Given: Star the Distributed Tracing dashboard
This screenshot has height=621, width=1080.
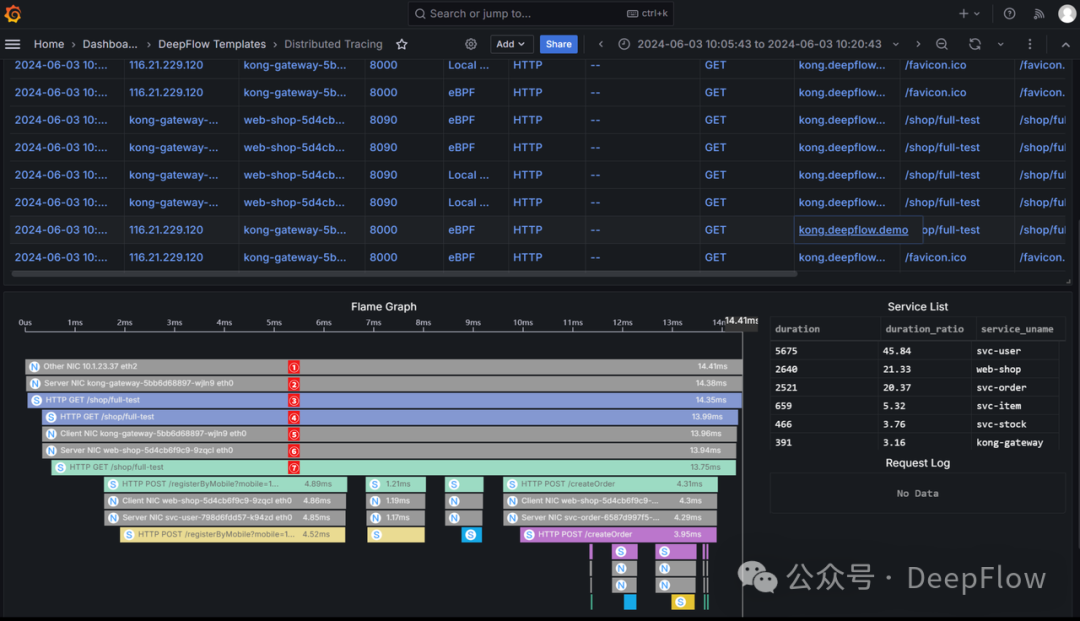Looking at the screenshot, I should coord(402,44).
